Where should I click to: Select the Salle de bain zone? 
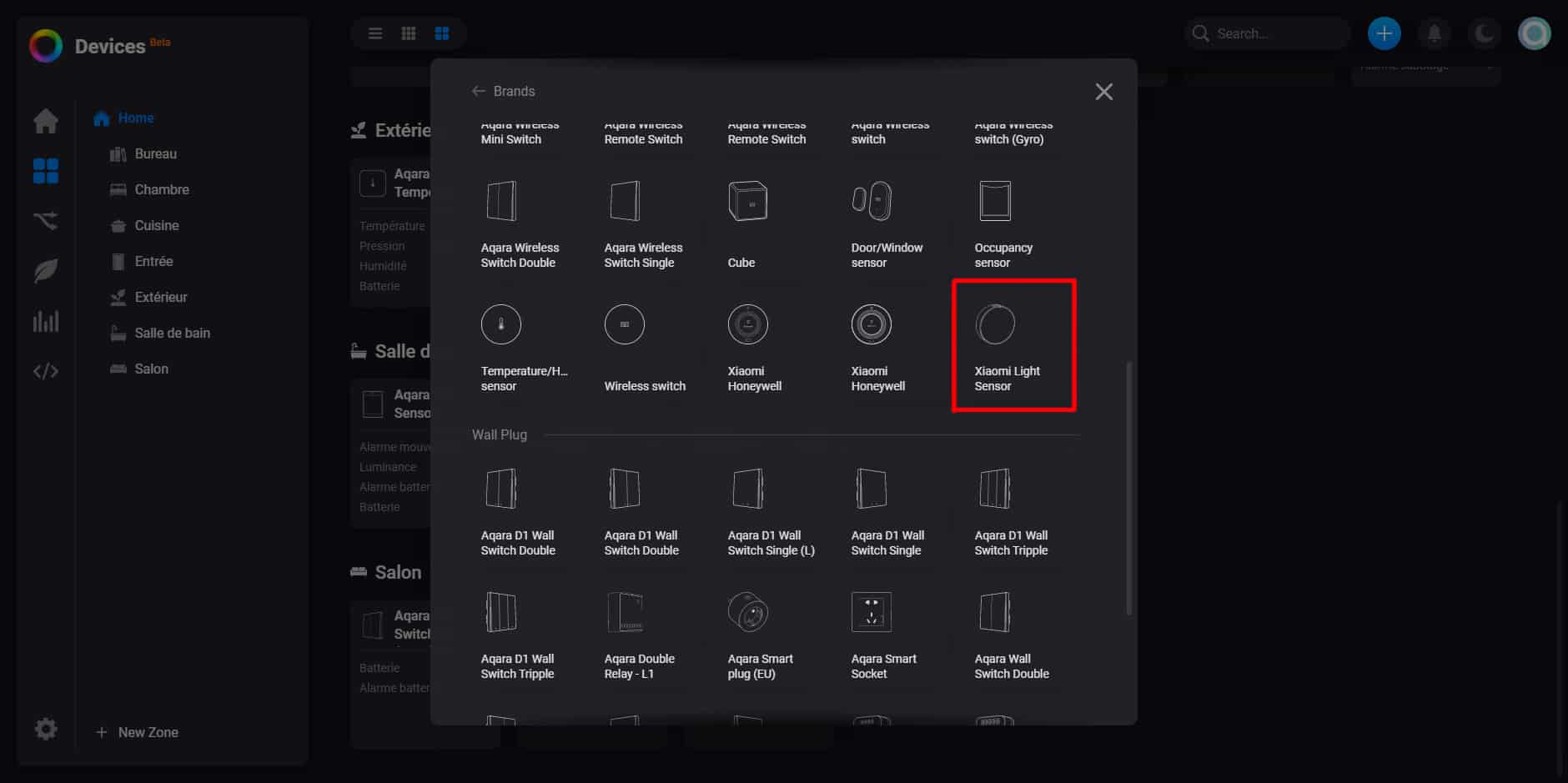click(160, 334)
